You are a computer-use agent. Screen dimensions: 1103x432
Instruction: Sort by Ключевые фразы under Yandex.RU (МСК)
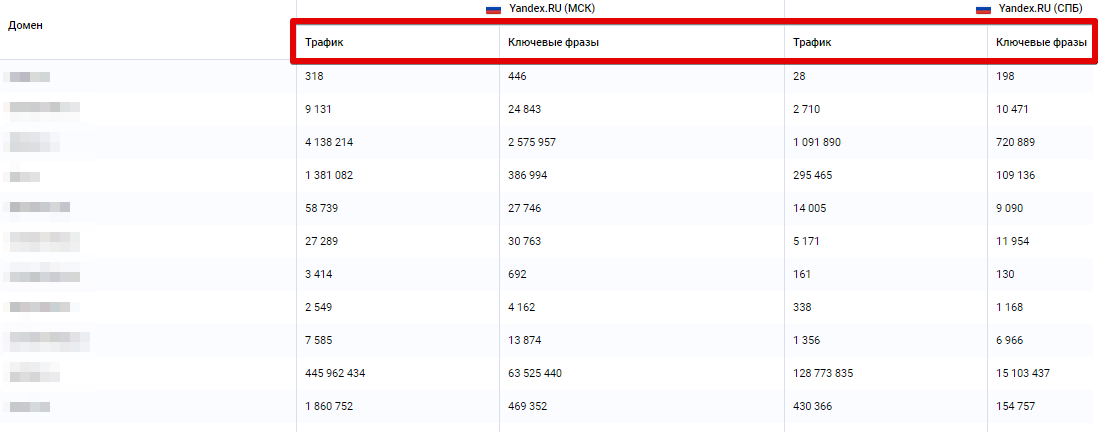click(553, 43)
